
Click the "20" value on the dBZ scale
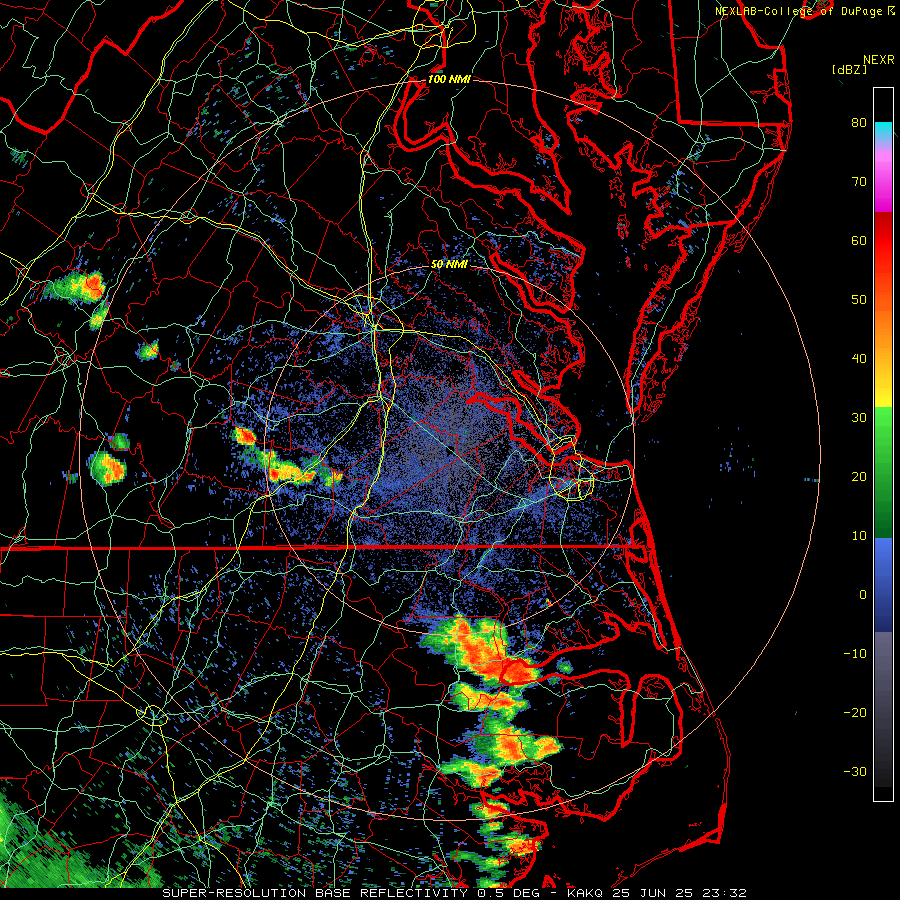(x=859, y=476)
